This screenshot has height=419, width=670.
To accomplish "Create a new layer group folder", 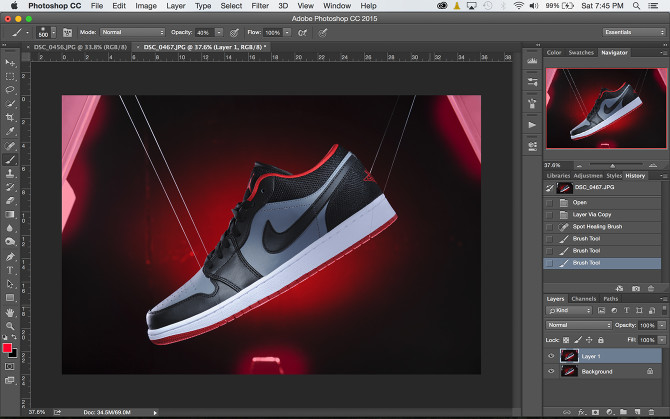I will [x=623, y=412].
